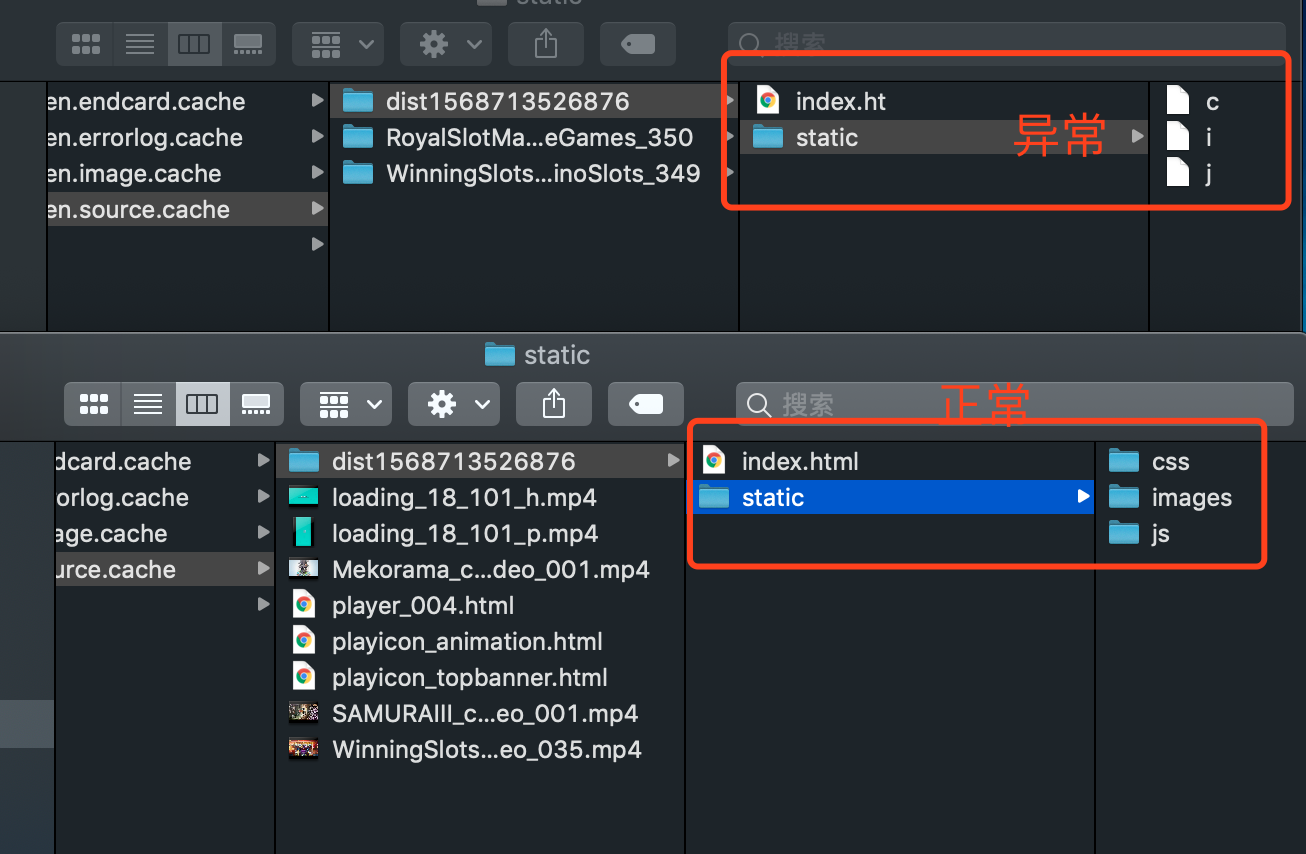Viewport: 1306px width, 854px height.
Task: Click static title in lower window titlebar
Action: coord(557,355)
